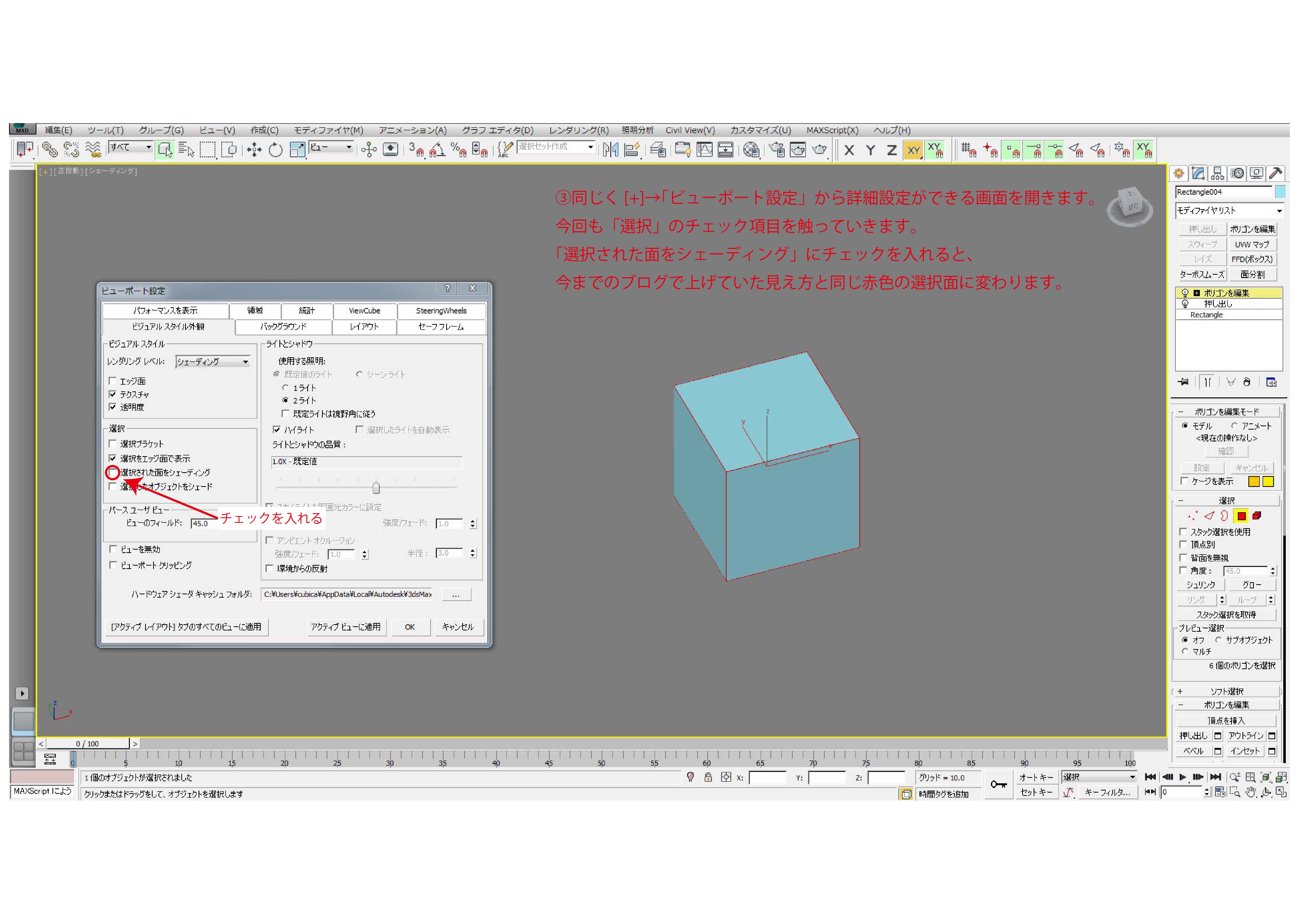Select the 1ライト radio button

click(x=286, y=388)
